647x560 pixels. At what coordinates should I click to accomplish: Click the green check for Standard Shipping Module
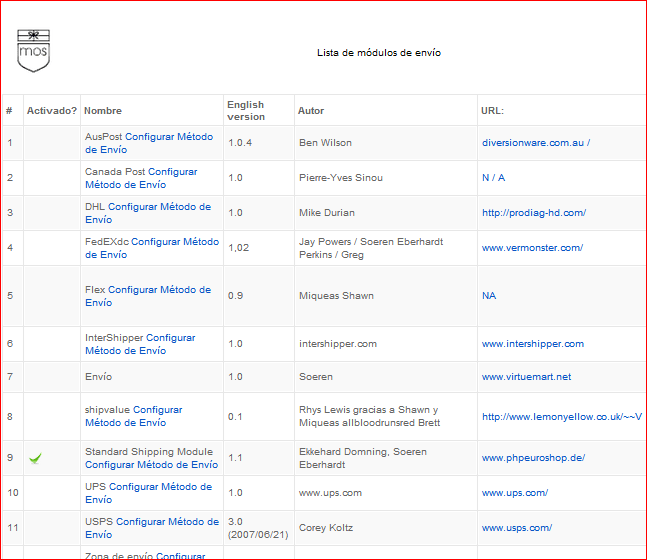(x=35, y=458)
